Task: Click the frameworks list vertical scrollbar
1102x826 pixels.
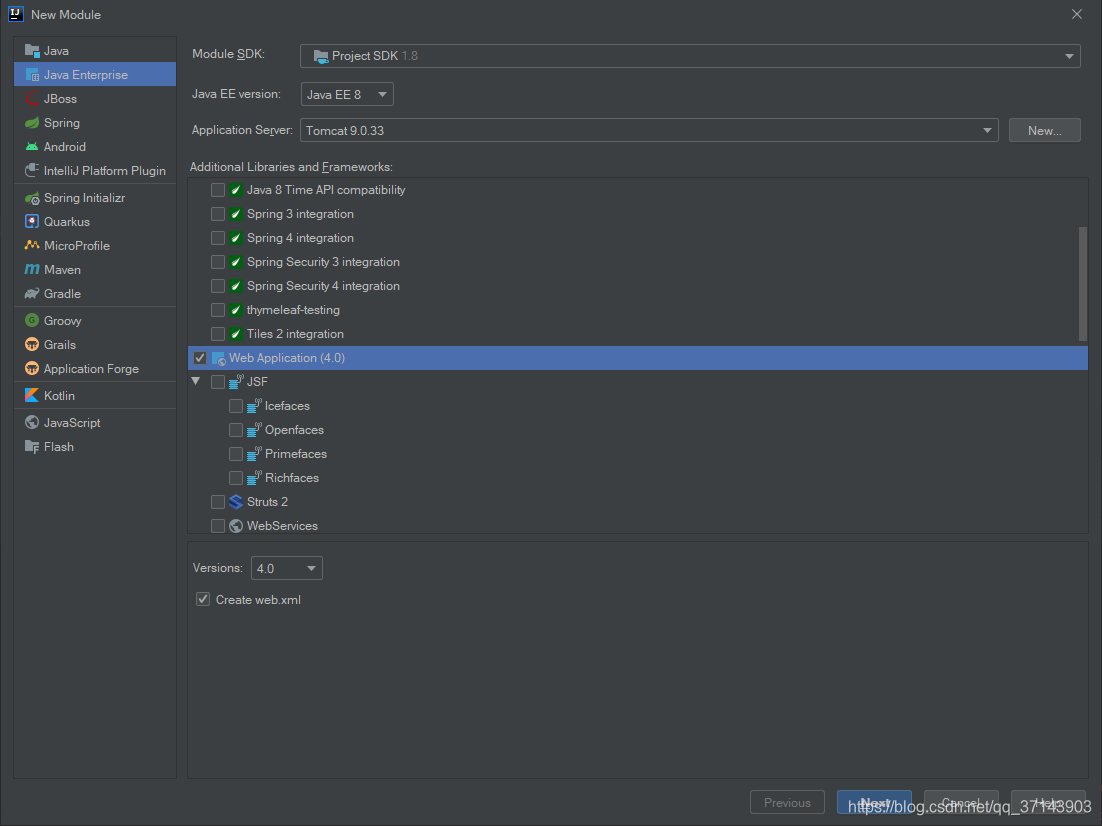Action: coord(1083,284)
